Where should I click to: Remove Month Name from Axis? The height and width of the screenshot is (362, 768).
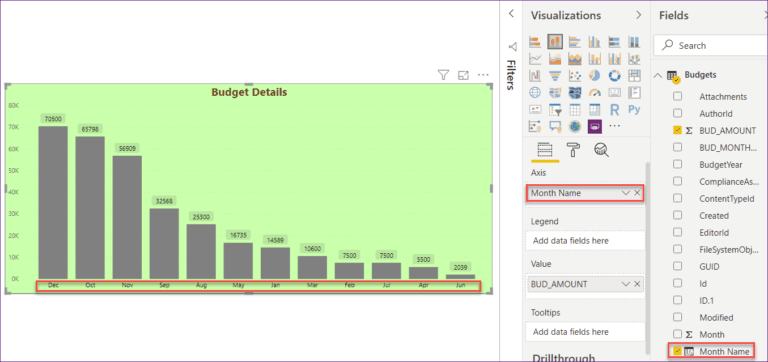click(637, 193)
